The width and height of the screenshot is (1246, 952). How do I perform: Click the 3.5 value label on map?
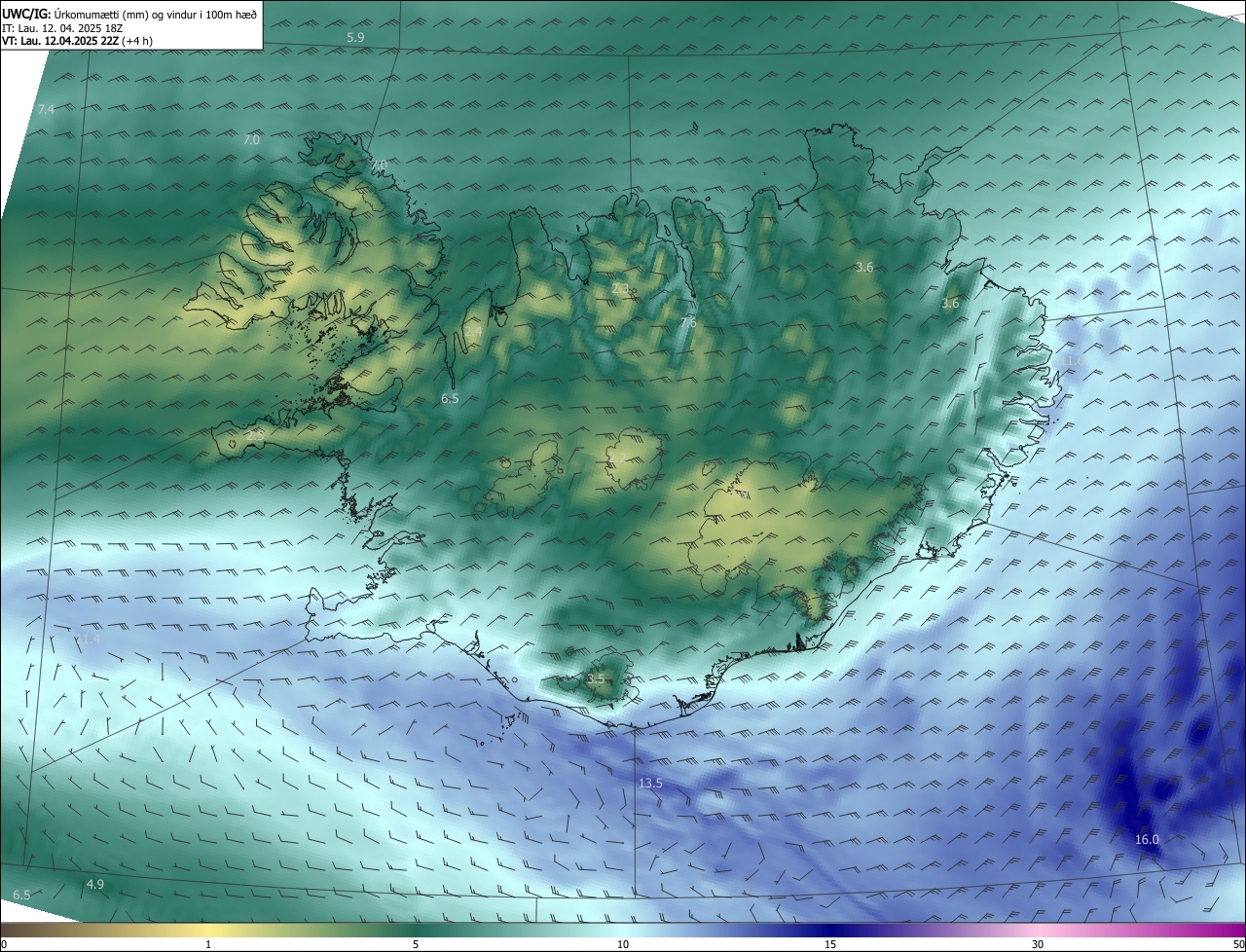(596, 678)
